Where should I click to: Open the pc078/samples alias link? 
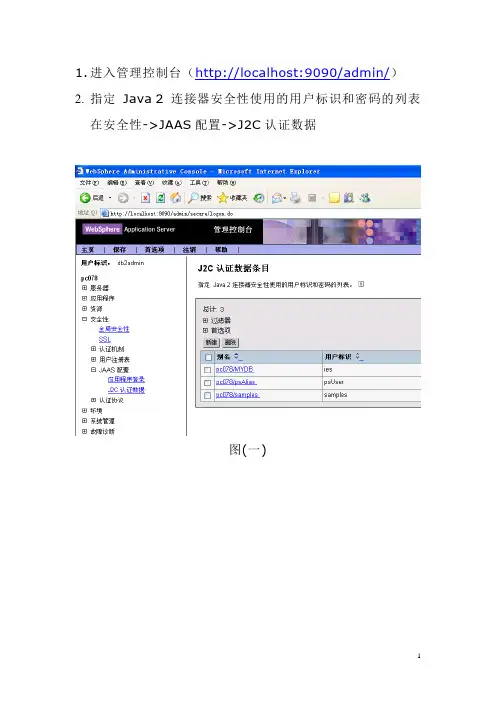(237, 394)
